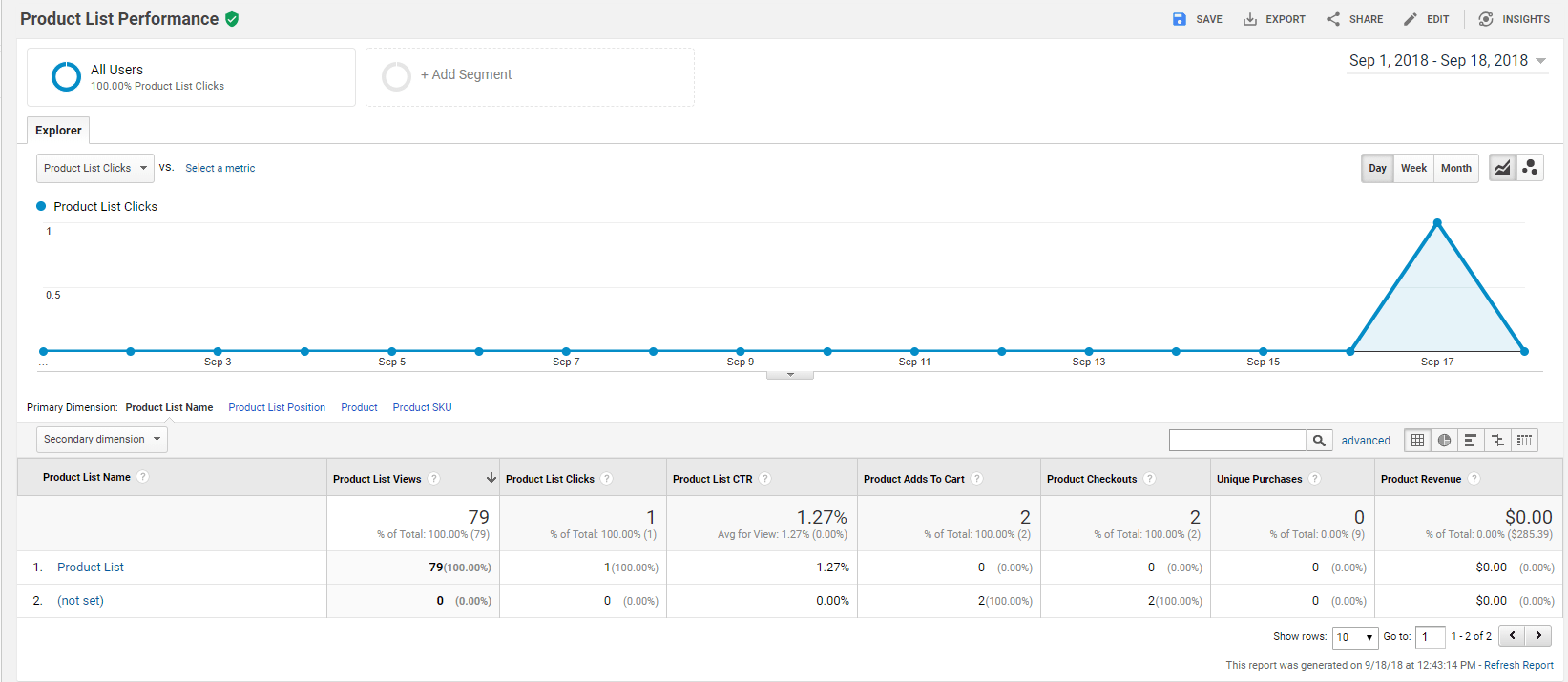Open the Product List row link
The width and height of the screenshot is (1568, 682).
pyautogui.click(x=91, y=567)
